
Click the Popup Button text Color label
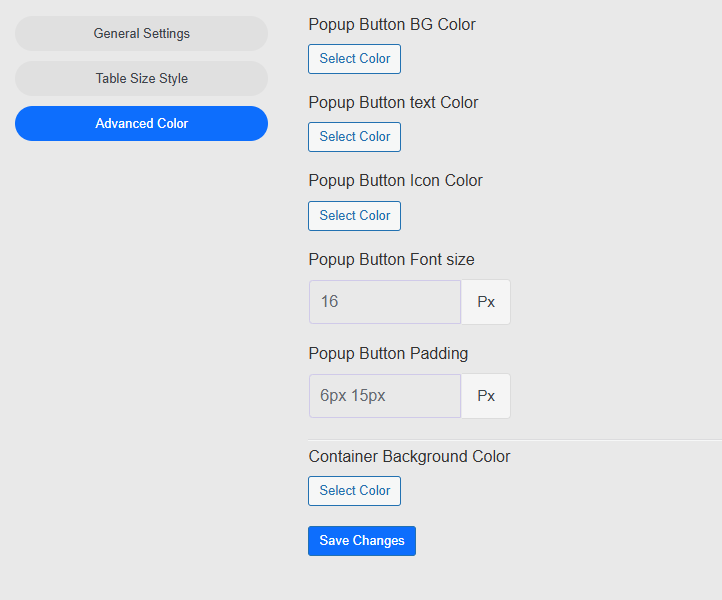393,102
